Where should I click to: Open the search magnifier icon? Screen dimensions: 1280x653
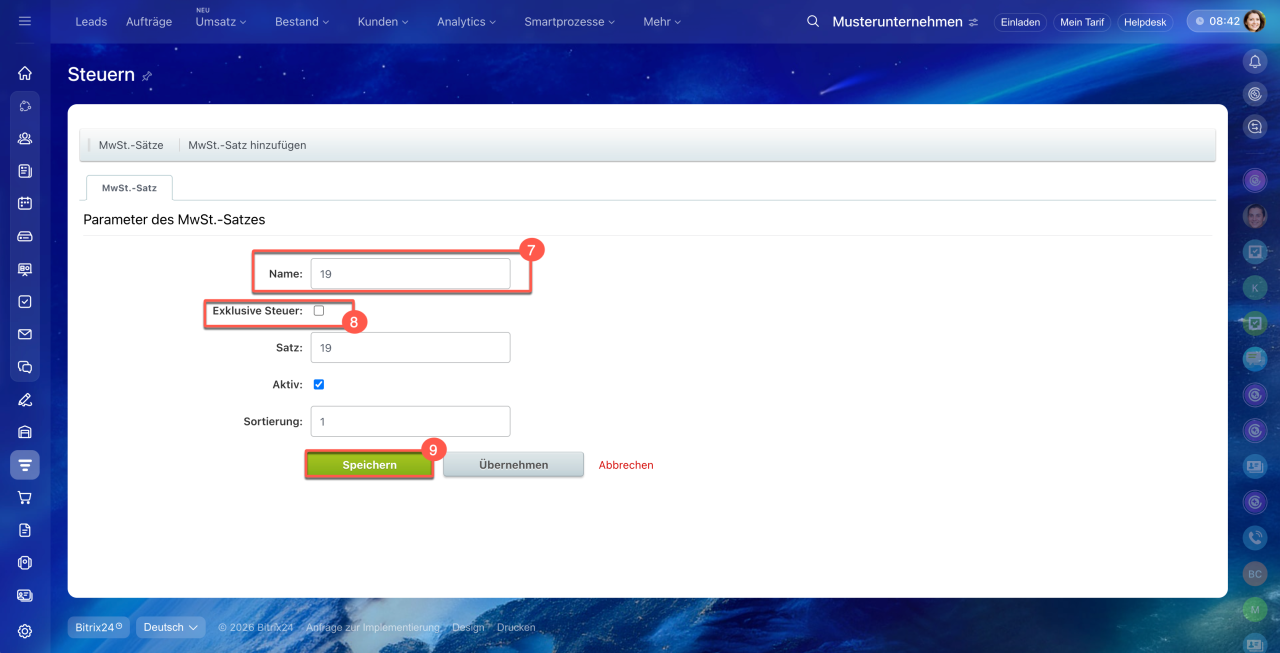[813, 21]
